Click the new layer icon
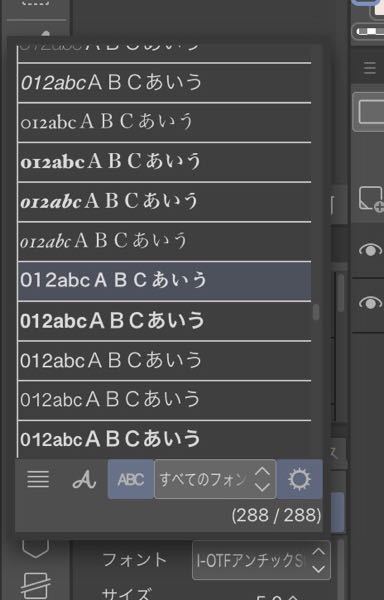Viewport: 384px width, 600px height. (371, 198)
